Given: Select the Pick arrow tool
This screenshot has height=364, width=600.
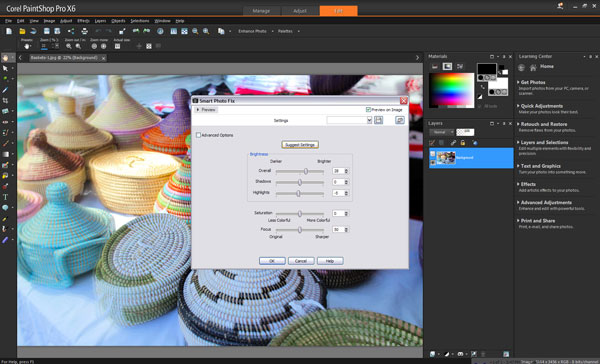Looking at the screenshot, I should click(x=5, y=68).
